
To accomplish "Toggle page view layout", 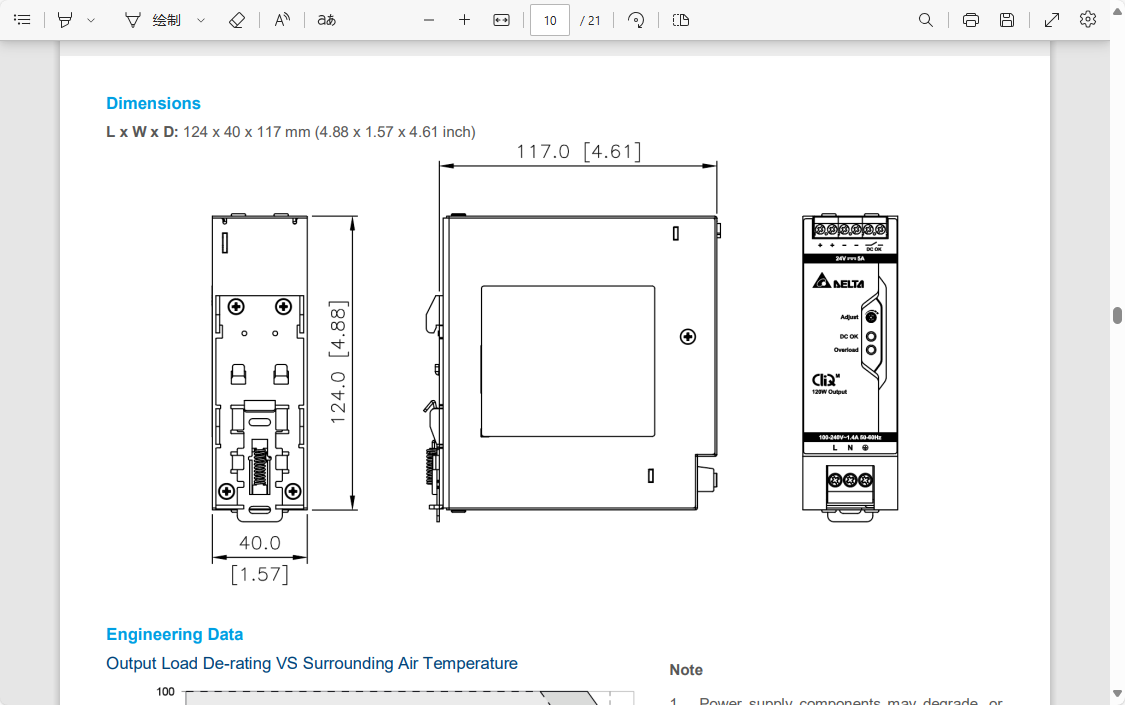I will (681, 20).
